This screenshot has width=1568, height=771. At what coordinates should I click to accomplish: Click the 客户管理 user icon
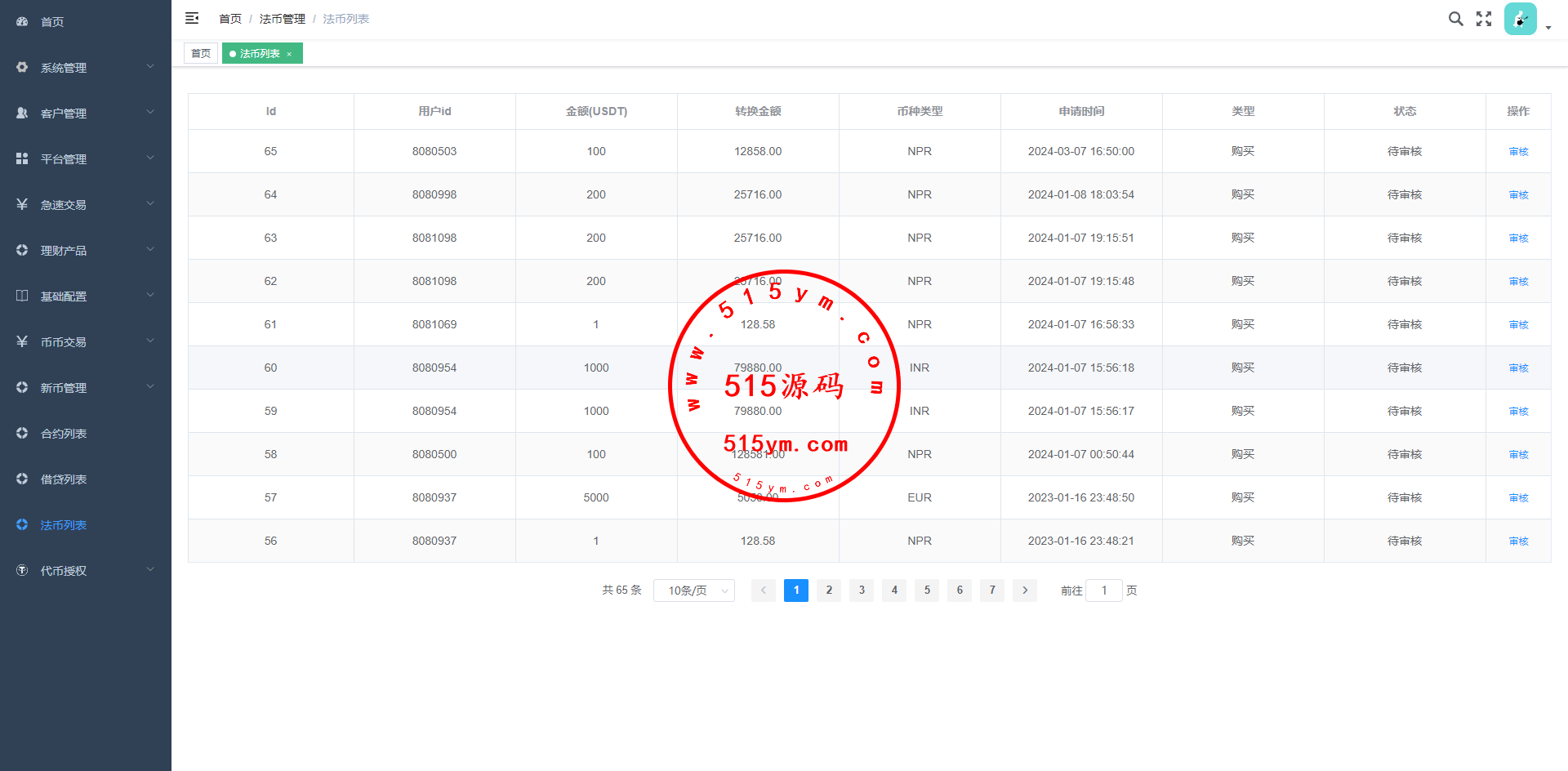pyautogui.click(x=22, y=114)
